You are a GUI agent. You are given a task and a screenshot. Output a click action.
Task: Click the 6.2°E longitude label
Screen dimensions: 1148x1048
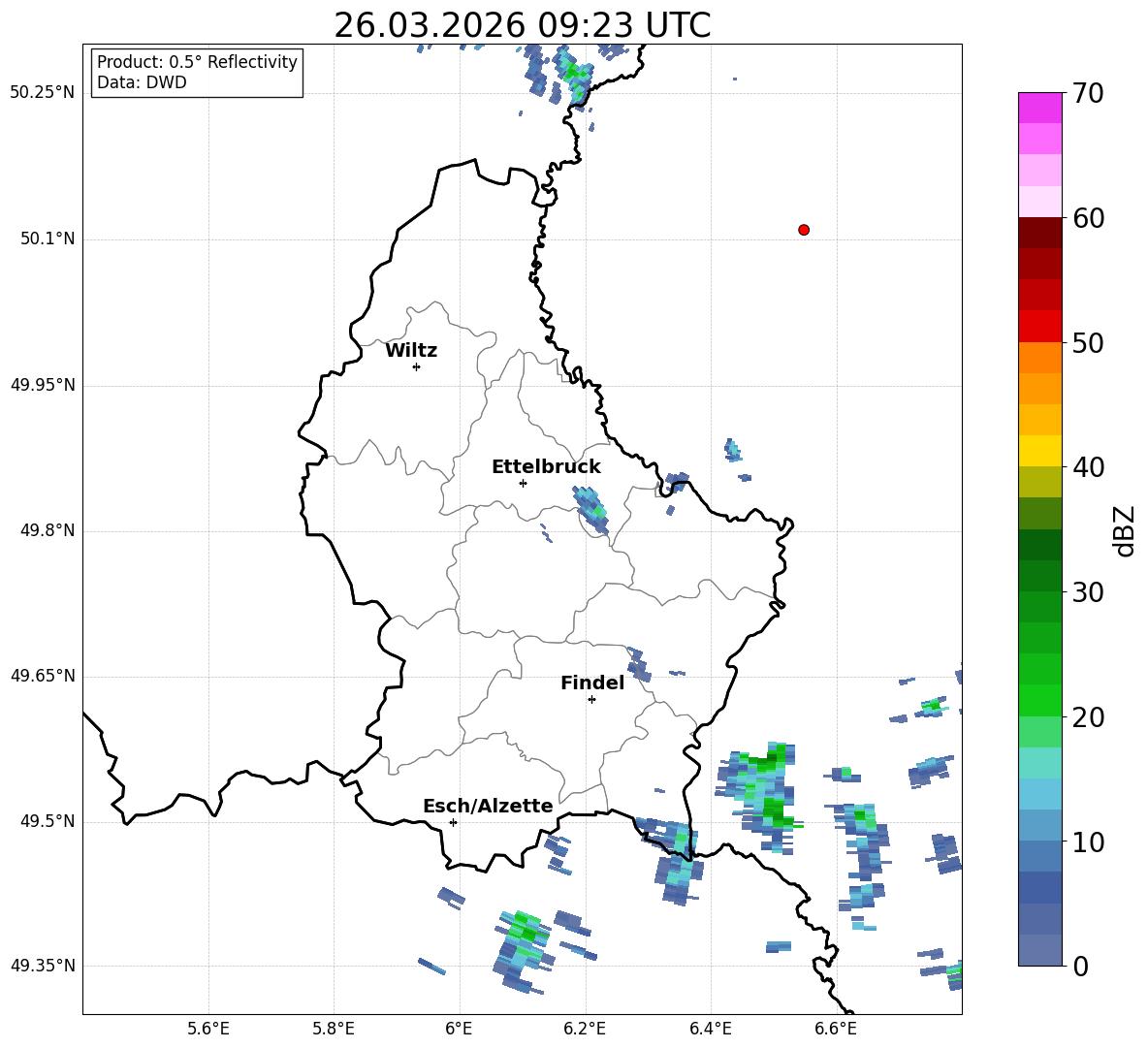[x=585, y=1030]
